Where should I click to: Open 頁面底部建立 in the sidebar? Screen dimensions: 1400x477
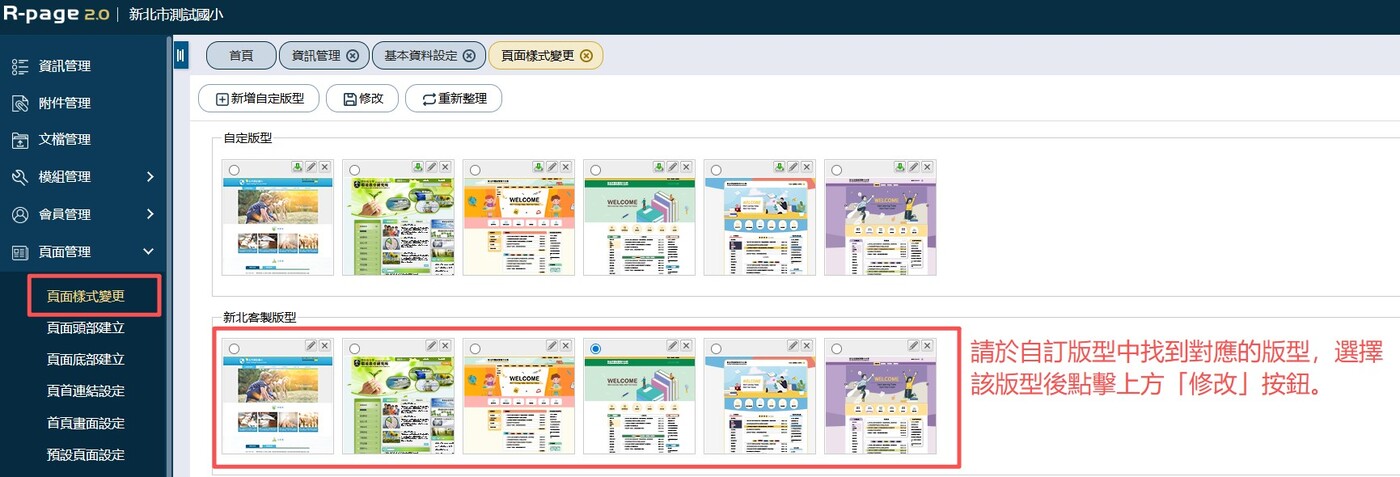coord(86,359)
